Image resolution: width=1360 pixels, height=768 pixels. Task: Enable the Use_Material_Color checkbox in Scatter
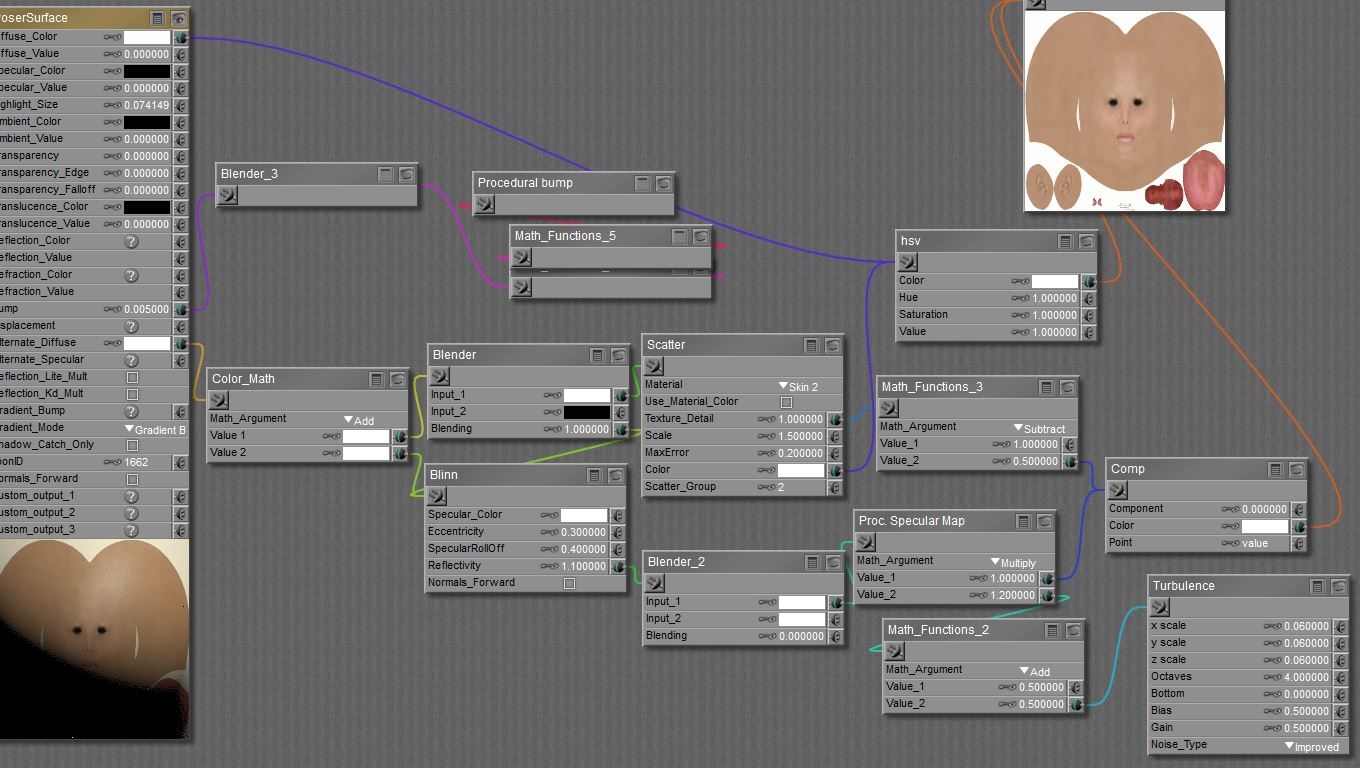pos(786,402)
